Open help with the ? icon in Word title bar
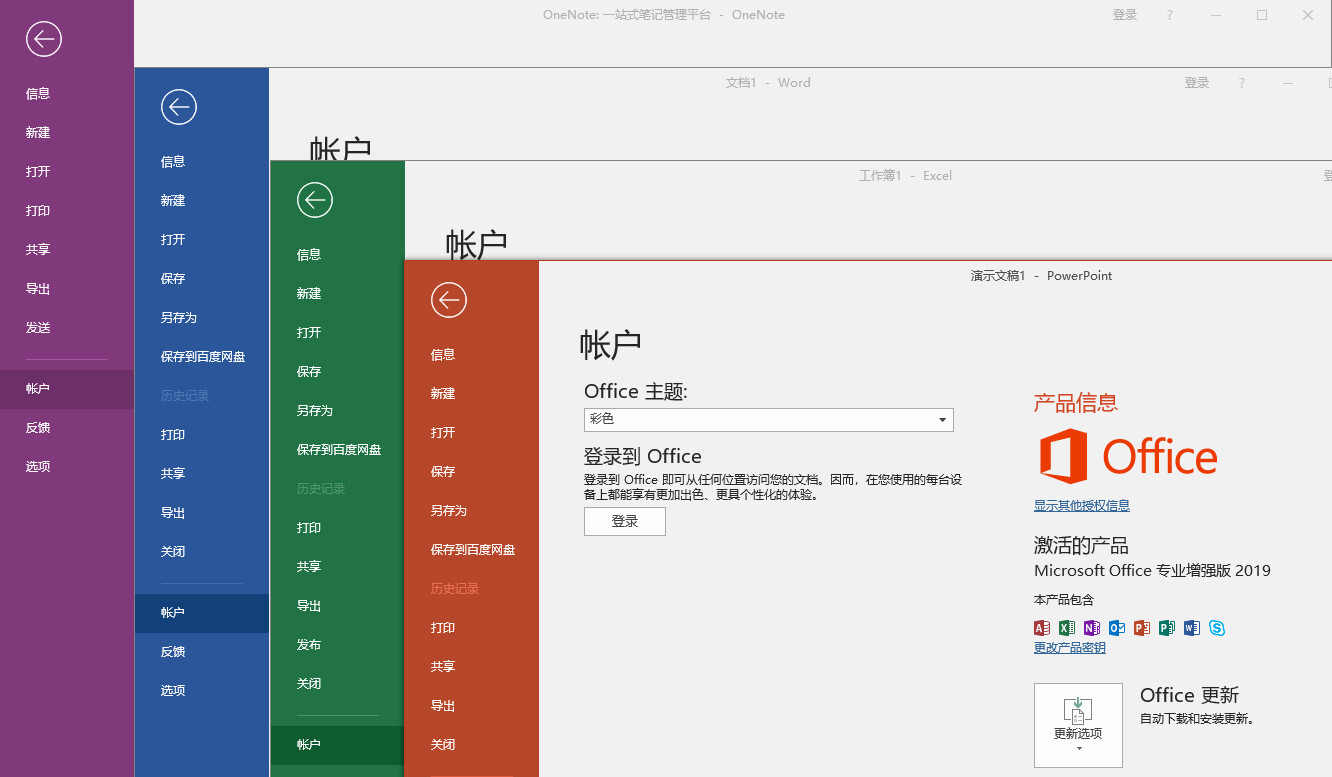Image resolution: width=1332 pixels, height=777 pixels. coord(1242,83)
